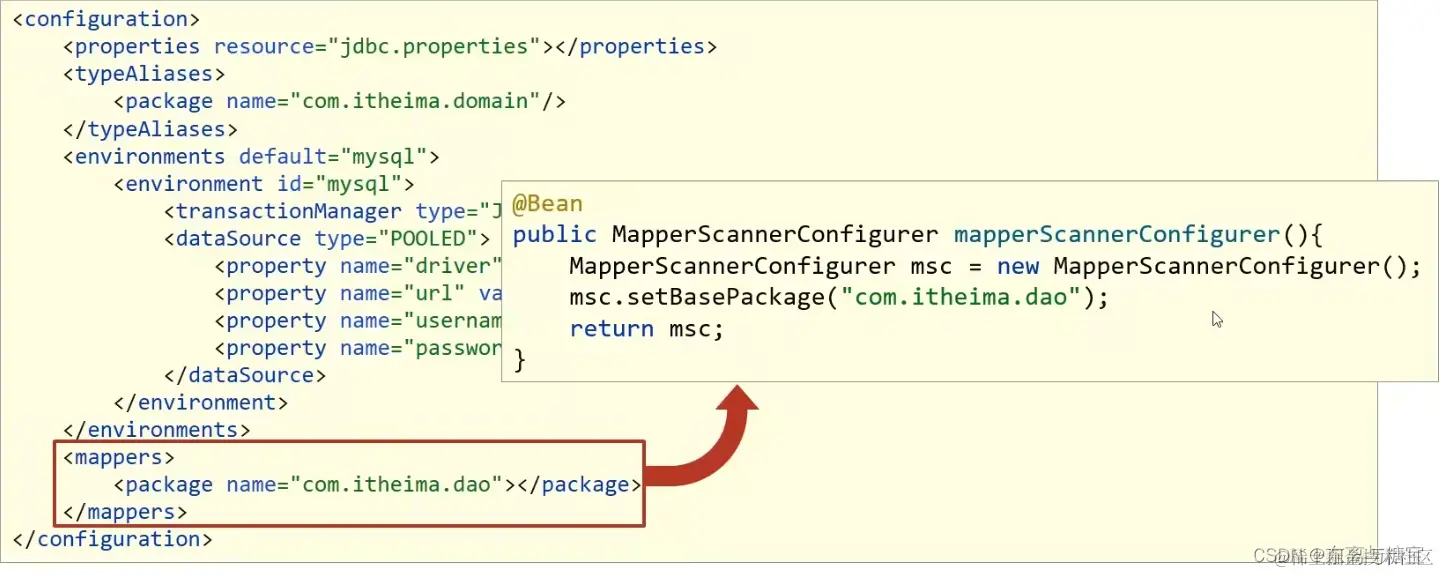Click the closing dataSource tag
Viewport: 1440px width, 574px height.
click(245, 375)
